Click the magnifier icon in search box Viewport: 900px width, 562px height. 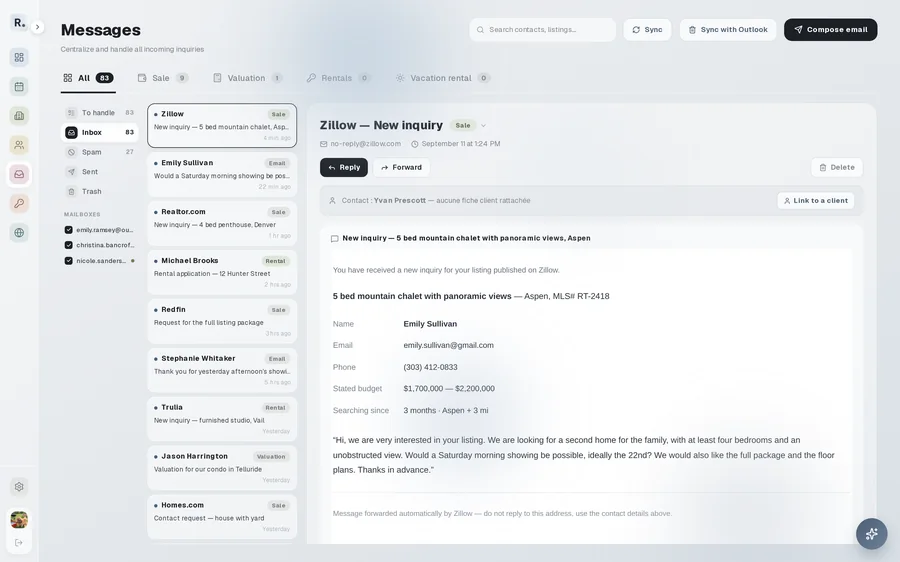click(x=480, y=30)
